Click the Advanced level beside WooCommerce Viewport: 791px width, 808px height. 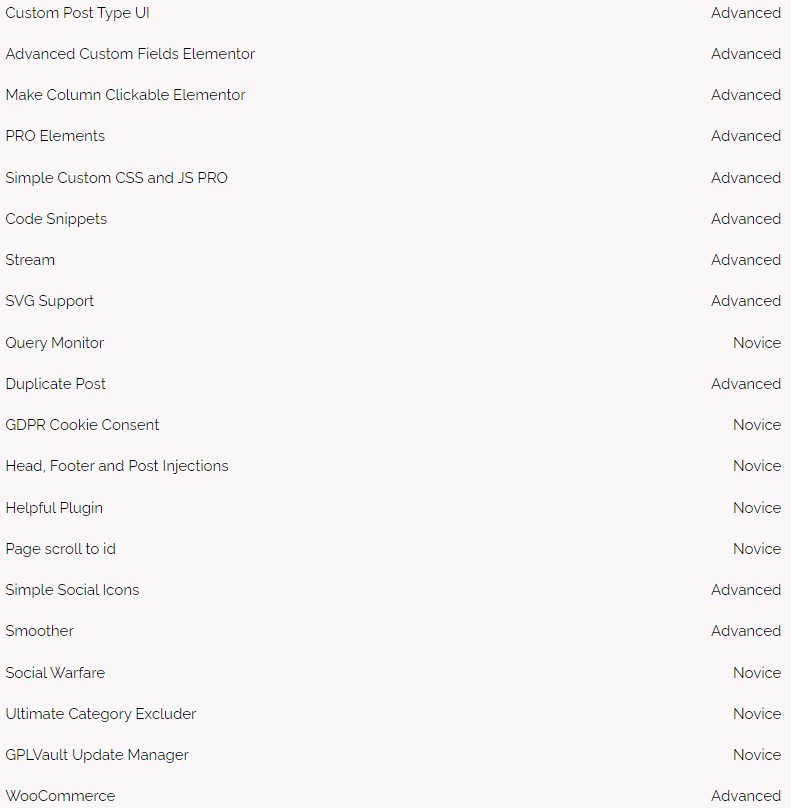745,796
